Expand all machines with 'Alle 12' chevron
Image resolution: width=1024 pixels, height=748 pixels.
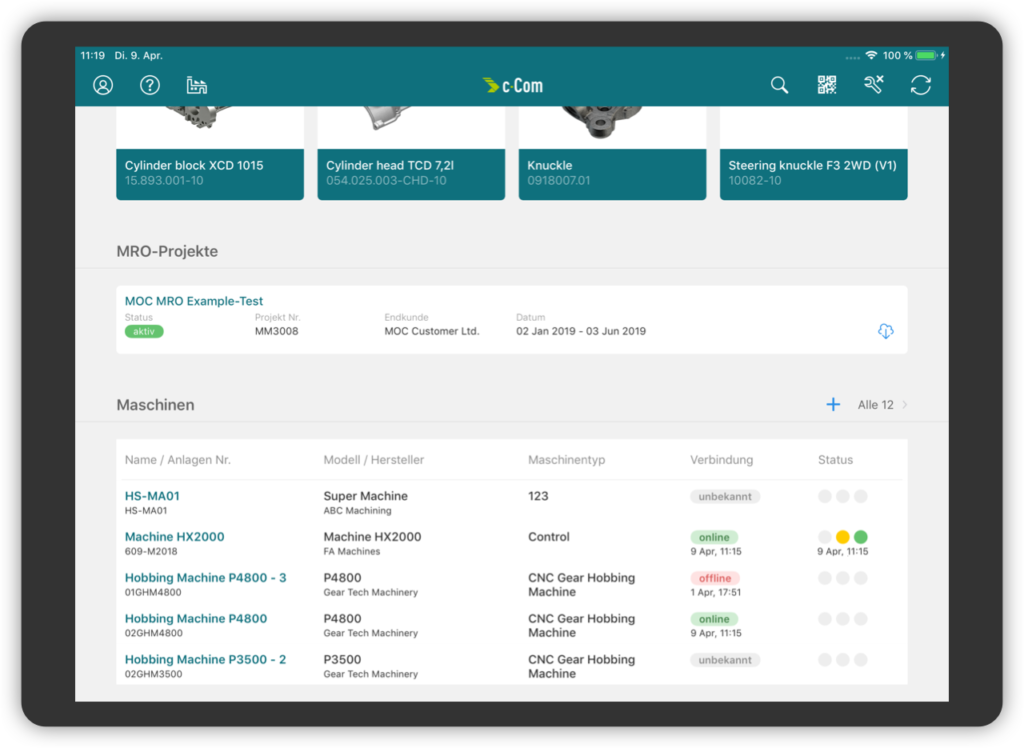[883, 405]
